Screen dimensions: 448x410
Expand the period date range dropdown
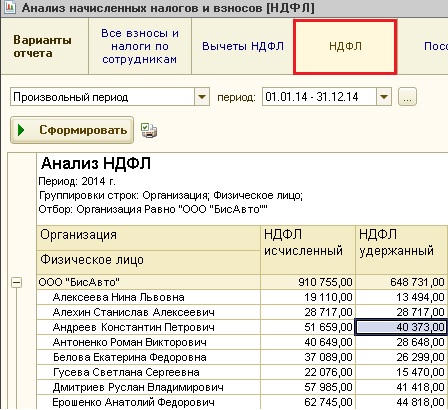point(384,97)
